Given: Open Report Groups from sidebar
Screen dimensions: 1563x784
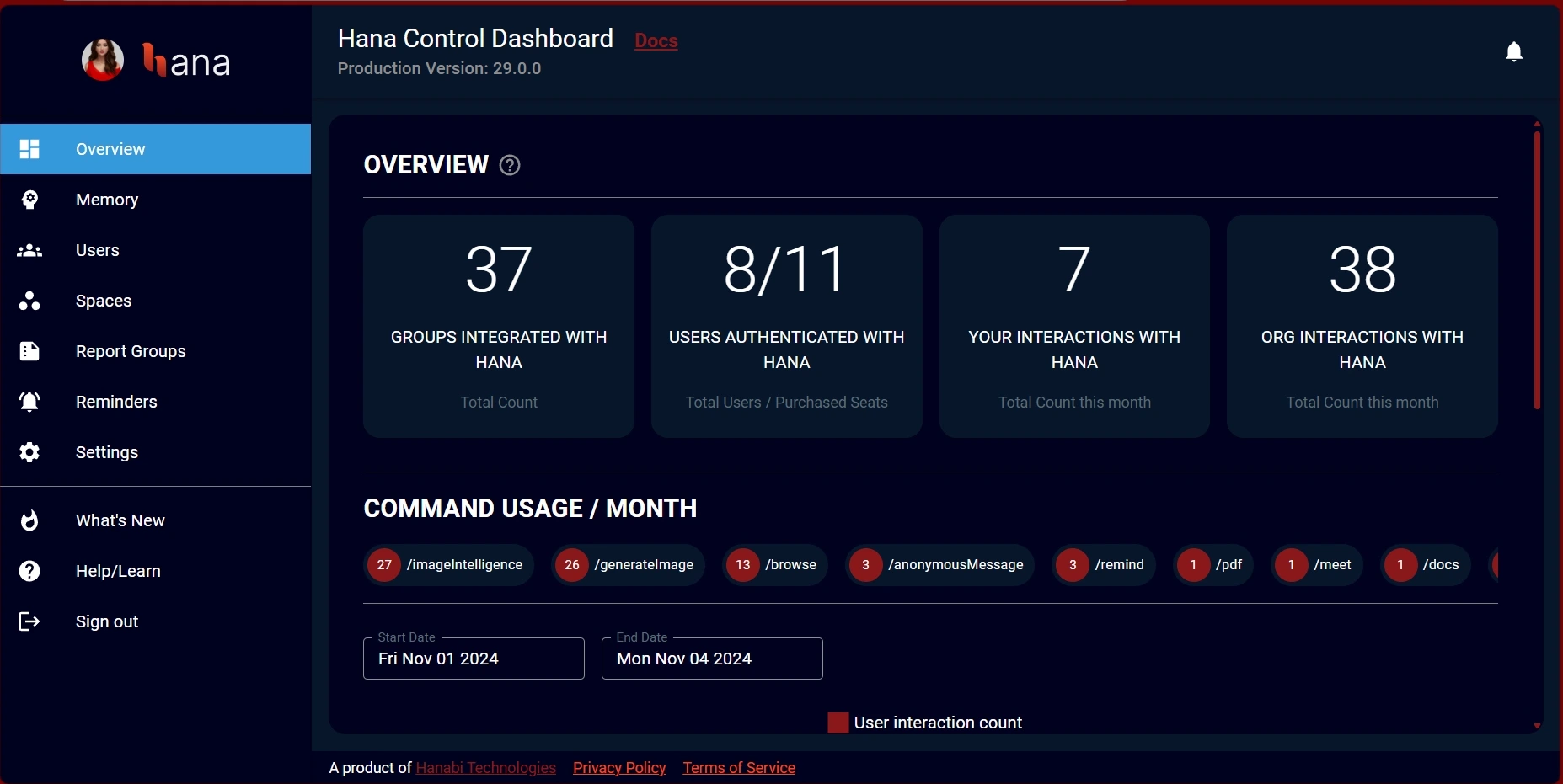Looking at the screenshot, I should click(x=156, y=351).
